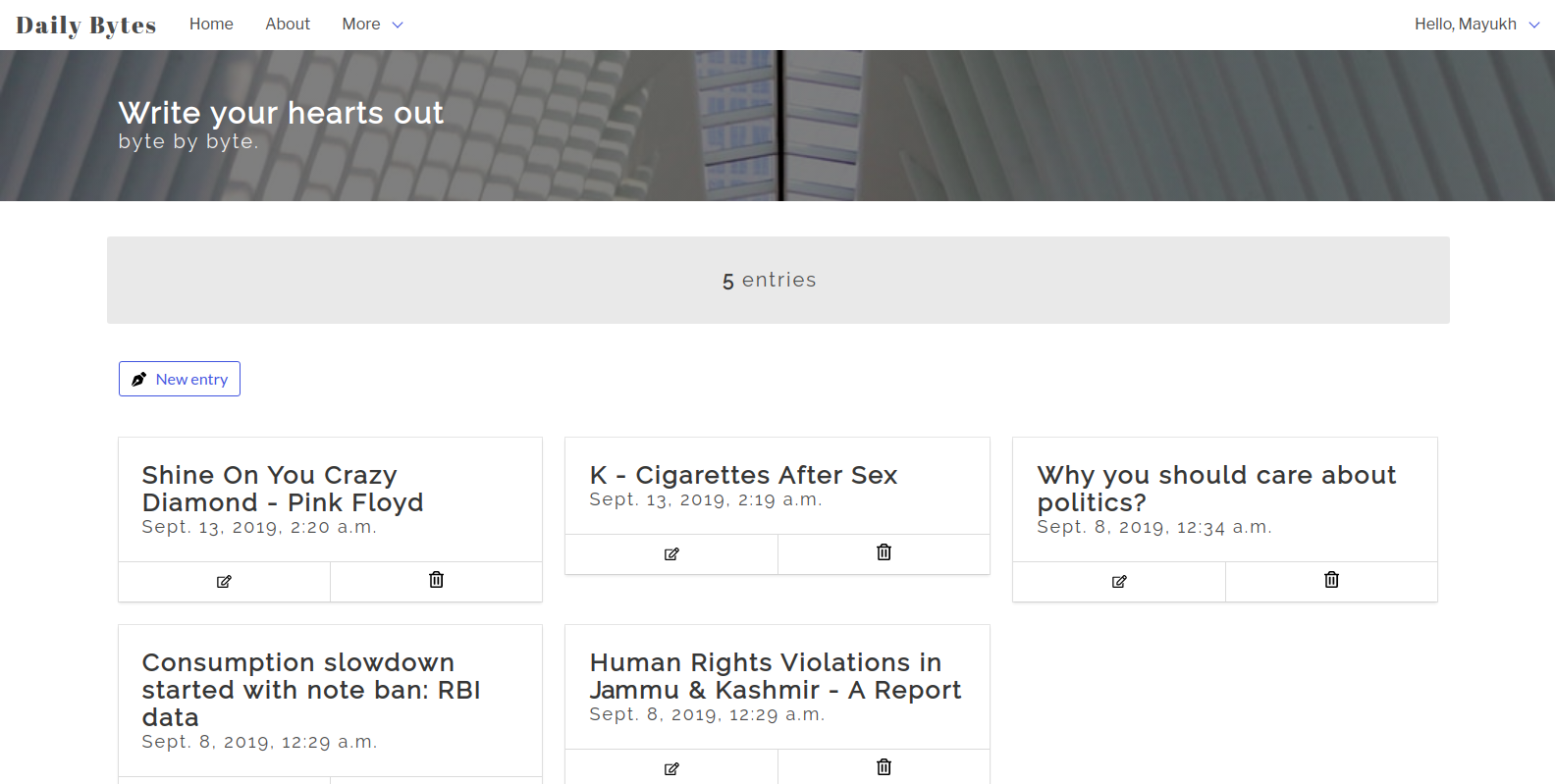Click the Daily Bytes logo
The height and width of the screenshot is (784, 1555).
86,26
